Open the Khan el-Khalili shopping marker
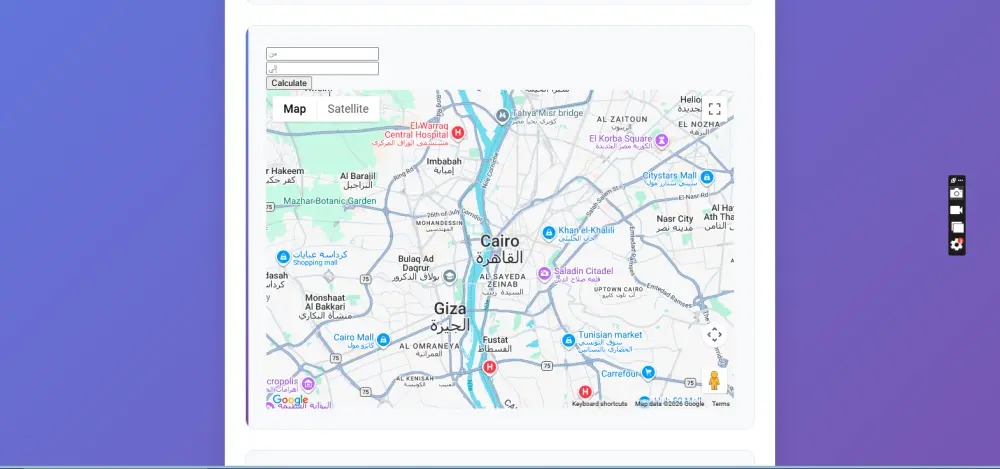This screenshot has width=1000, height=469. 548,233
